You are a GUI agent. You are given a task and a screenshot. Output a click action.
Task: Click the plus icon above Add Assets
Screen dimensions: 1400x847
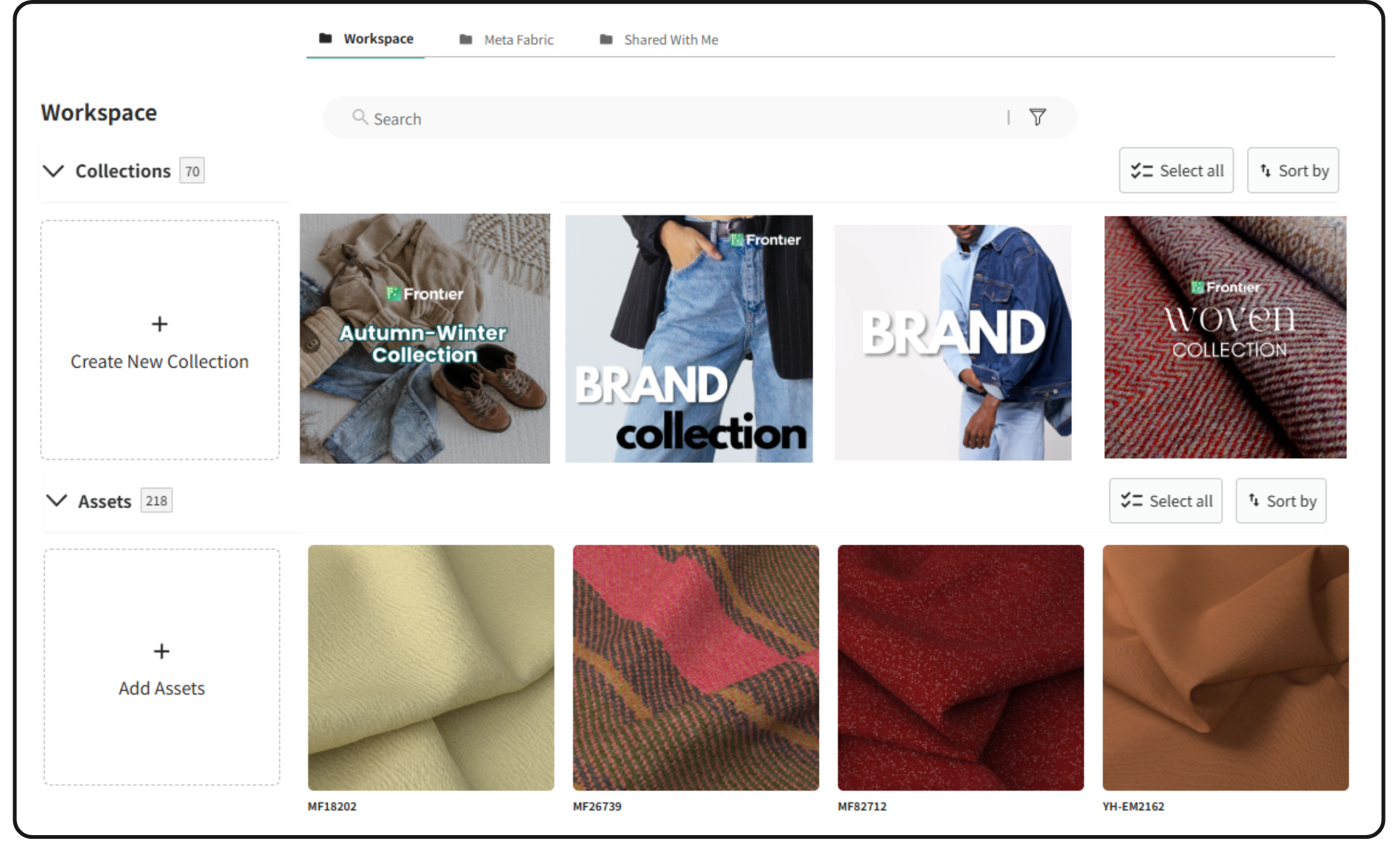coord(161,651)
